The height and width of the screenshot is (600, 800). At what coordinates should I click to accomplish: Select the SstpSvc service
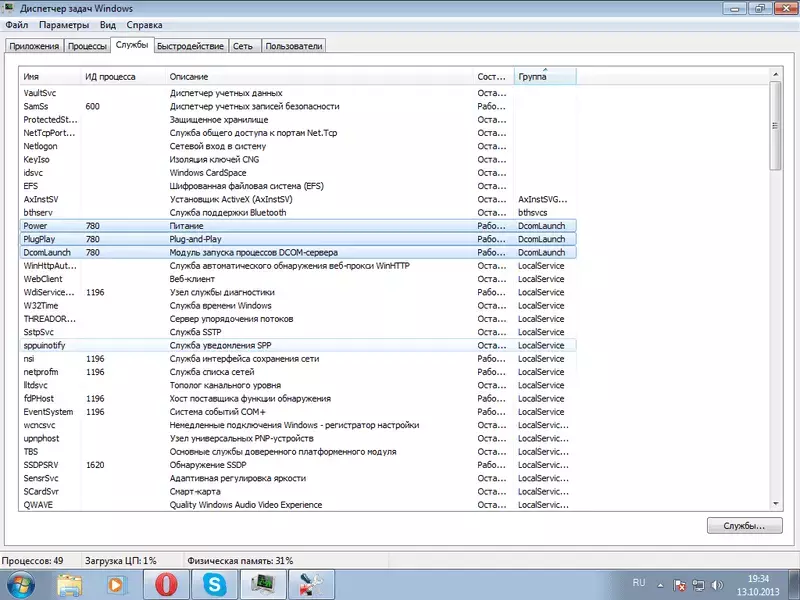pos(298,332)
